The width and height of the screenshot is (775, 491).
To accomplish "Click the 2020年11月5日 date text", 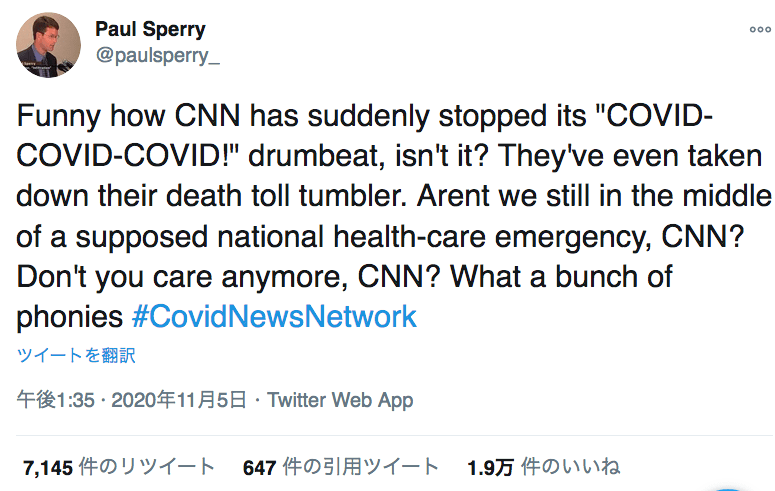I will [x=179, y=400].
